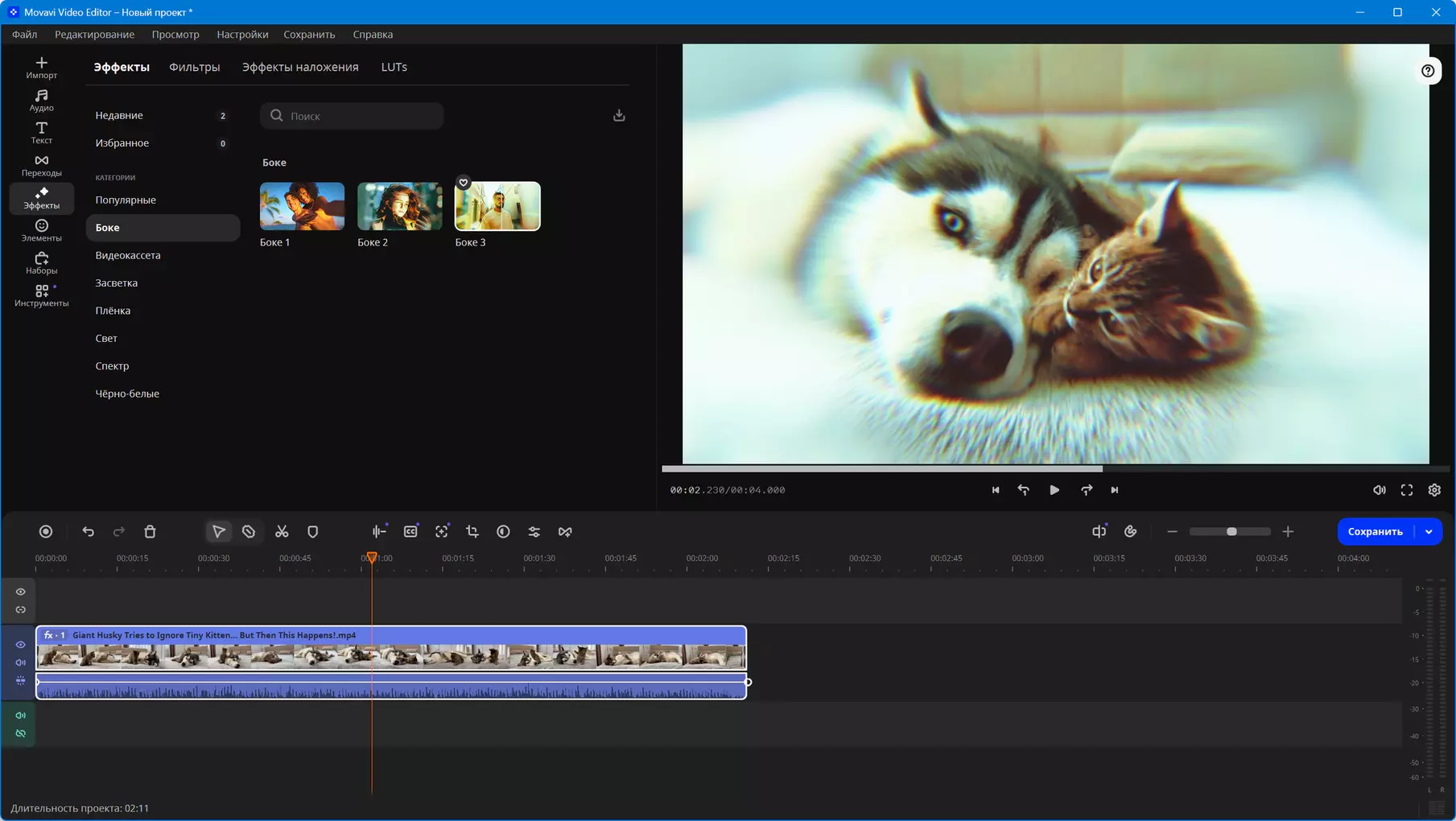Open the Недавние effects list

tap(163, 115)
